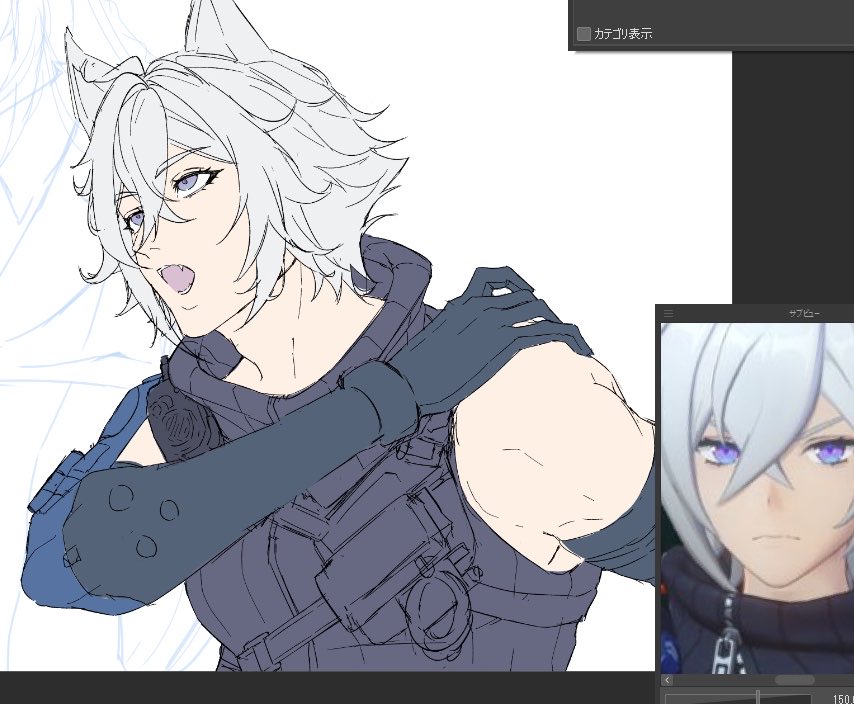The height and width of the screenshot is (704, 854).
Task: Open the サブビュー panel menu icon
Action: tap(668, 313)
